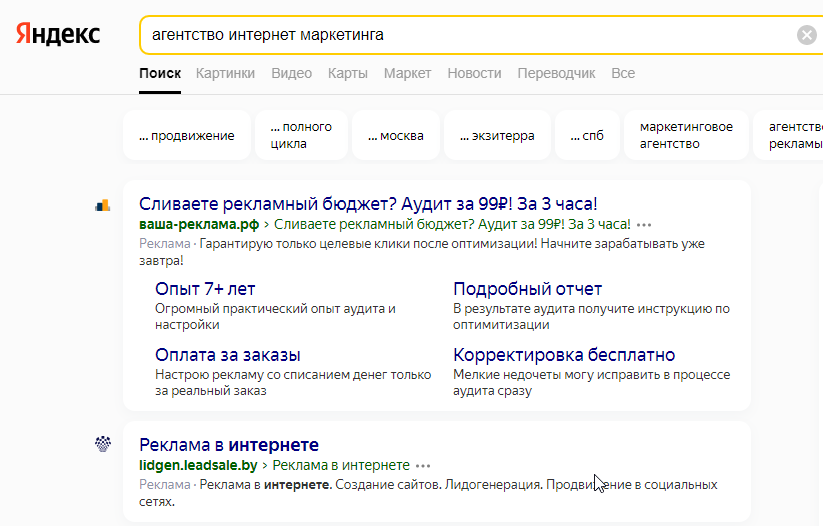The image size is (823, 526).
Task: Open the three-dot menu next to ваша-реклама.рф
Action: click(644, 225)
